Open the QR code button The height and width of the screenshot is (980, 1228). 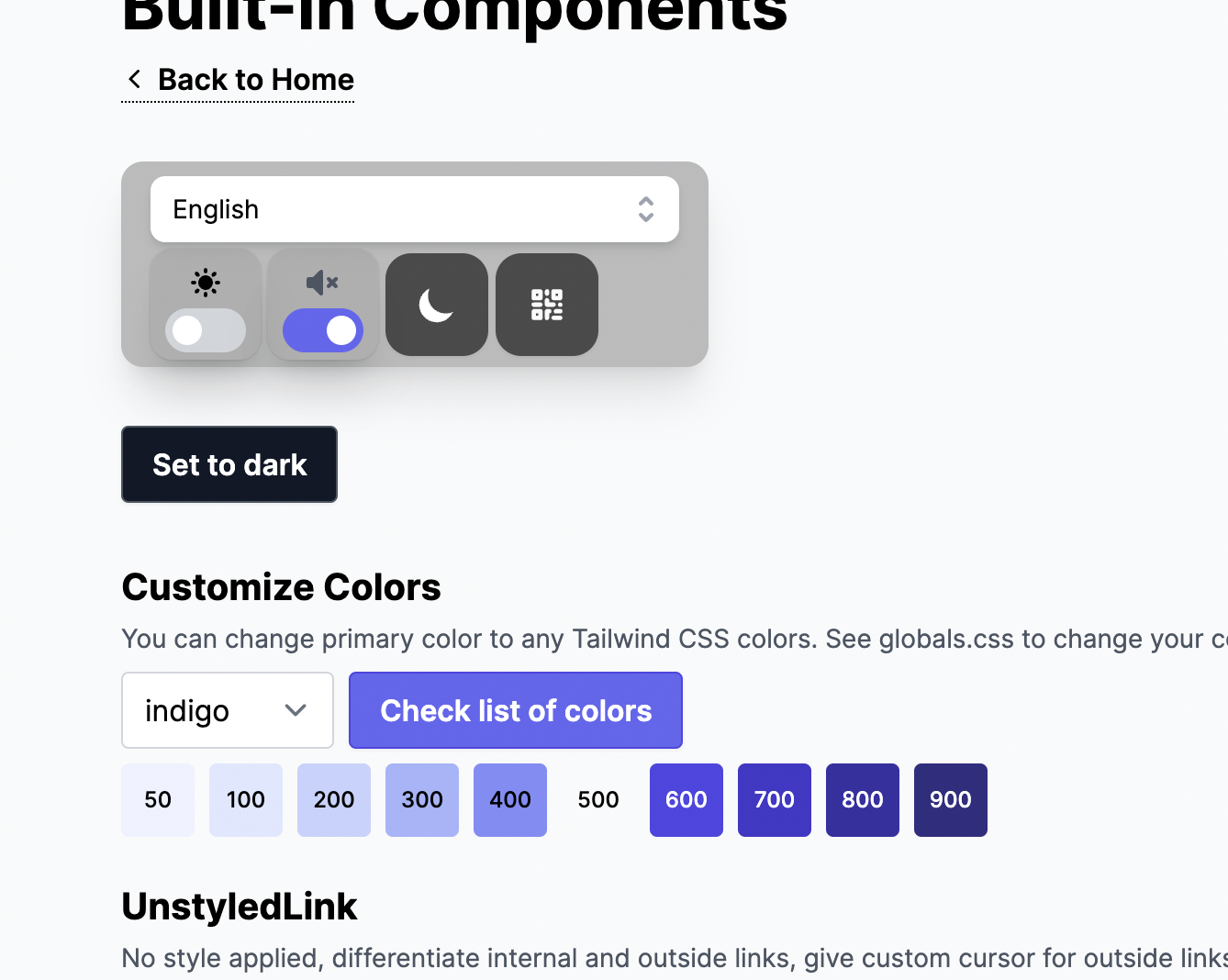pos(546,305)
